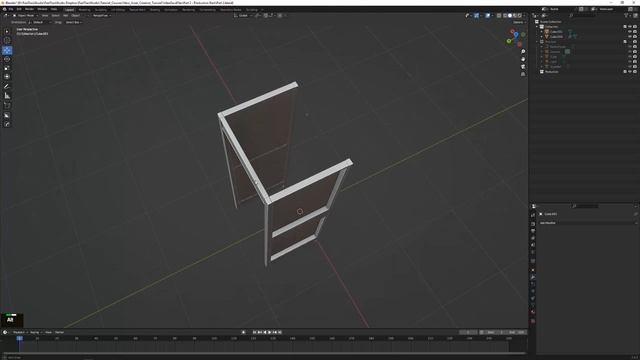Switch viewport to material preview shading

[x=515, y=16]
